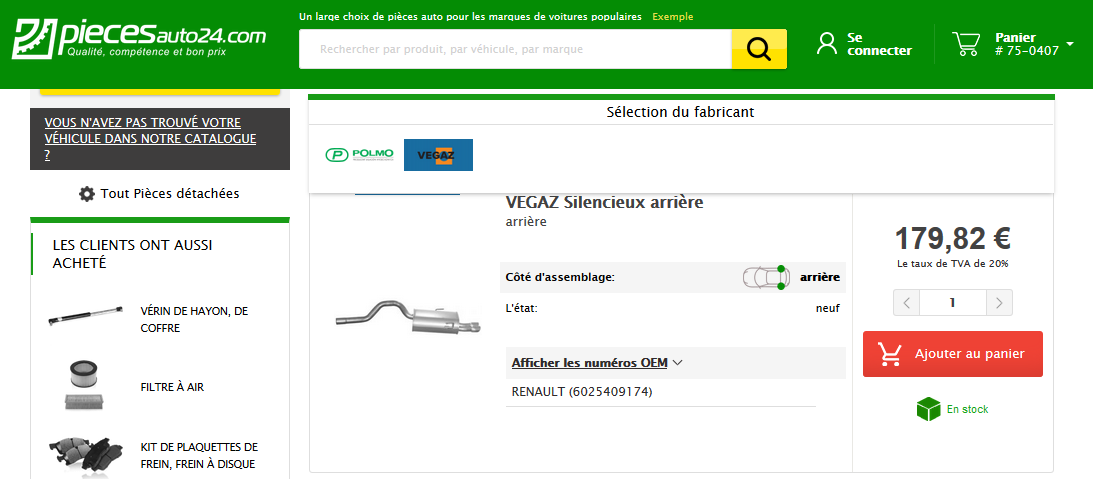Expand Afficher les numéros OEM

(x=590, y=363)
